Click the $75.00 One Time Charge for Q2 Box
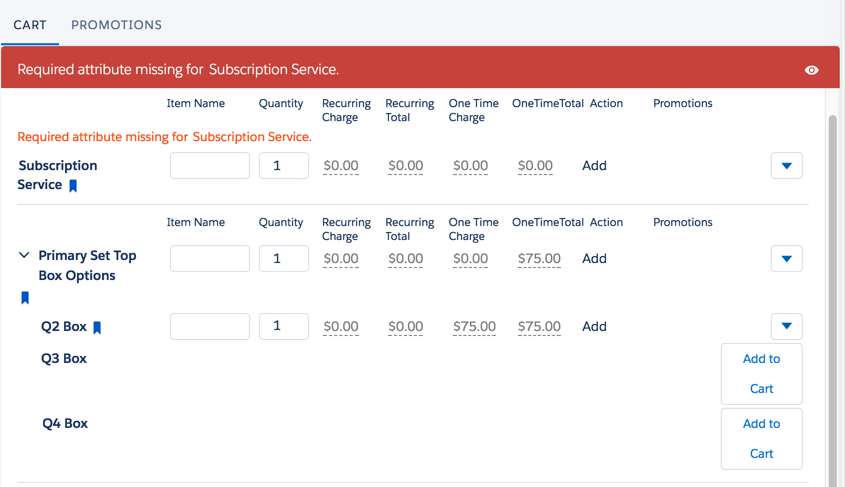 pos(474,326)
